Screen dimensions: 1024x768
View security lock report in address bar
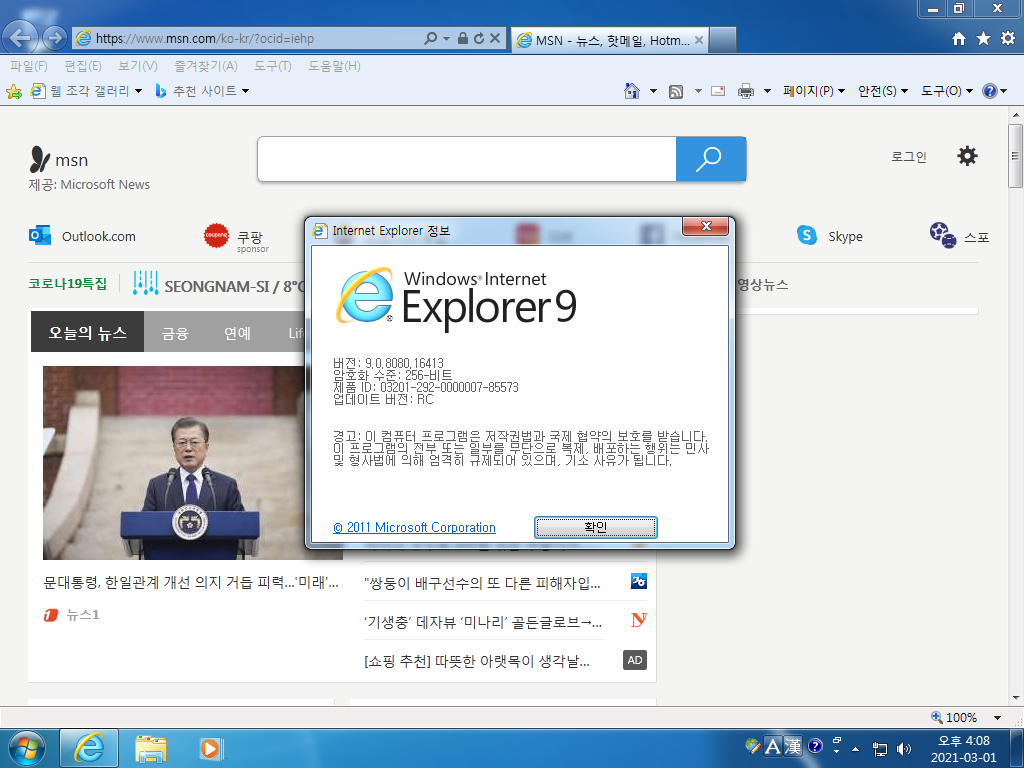462,39
